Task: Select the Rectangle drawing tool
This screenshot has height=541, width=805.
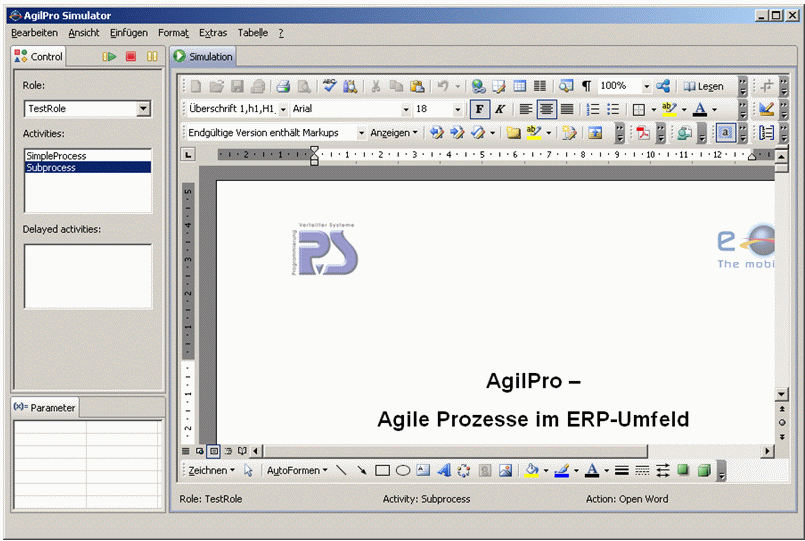Action: [382, 470]
